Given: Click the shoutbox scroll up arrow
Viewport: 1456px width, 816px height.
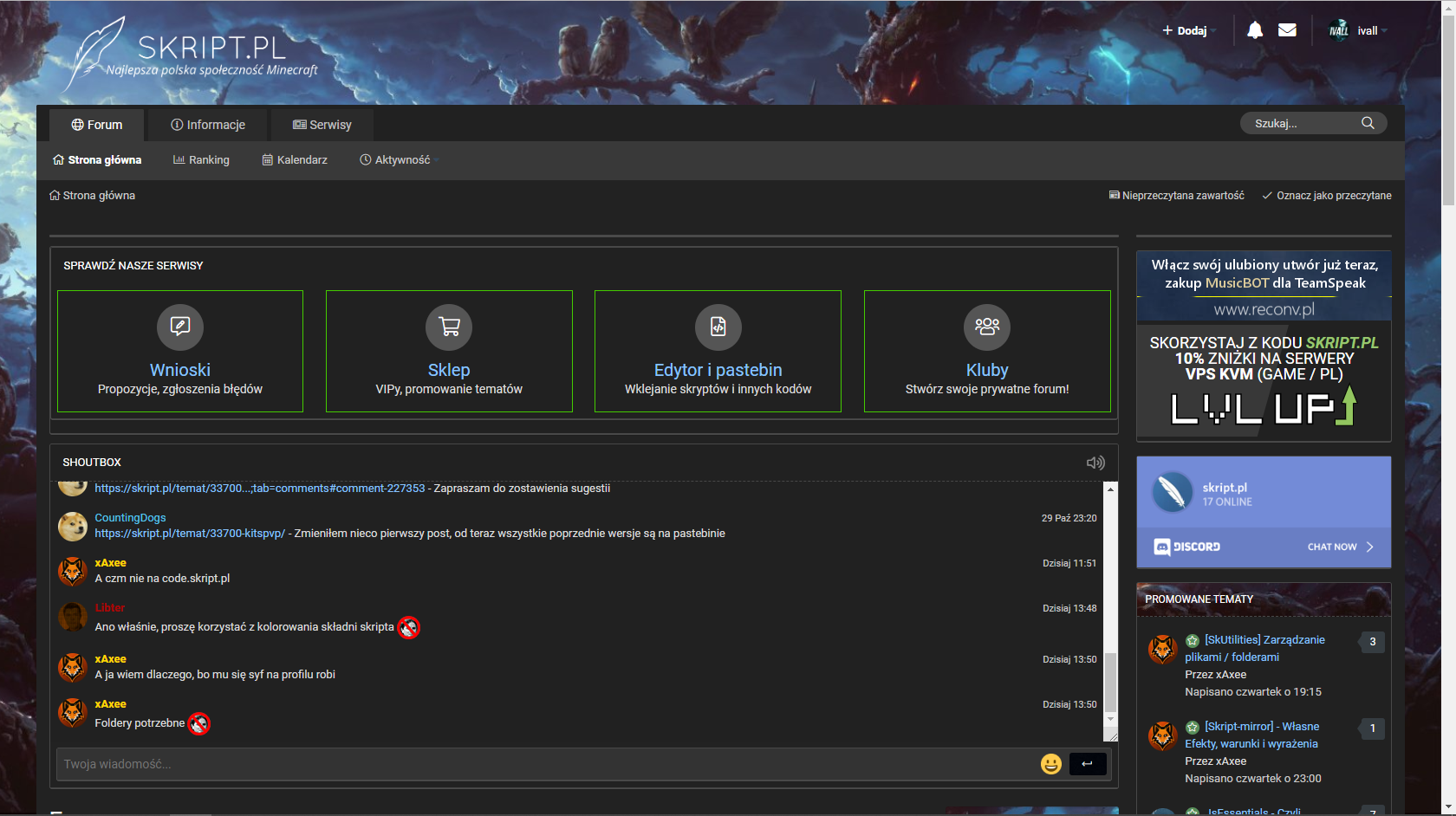Looking at the screenshot, I should point(1110,489).
